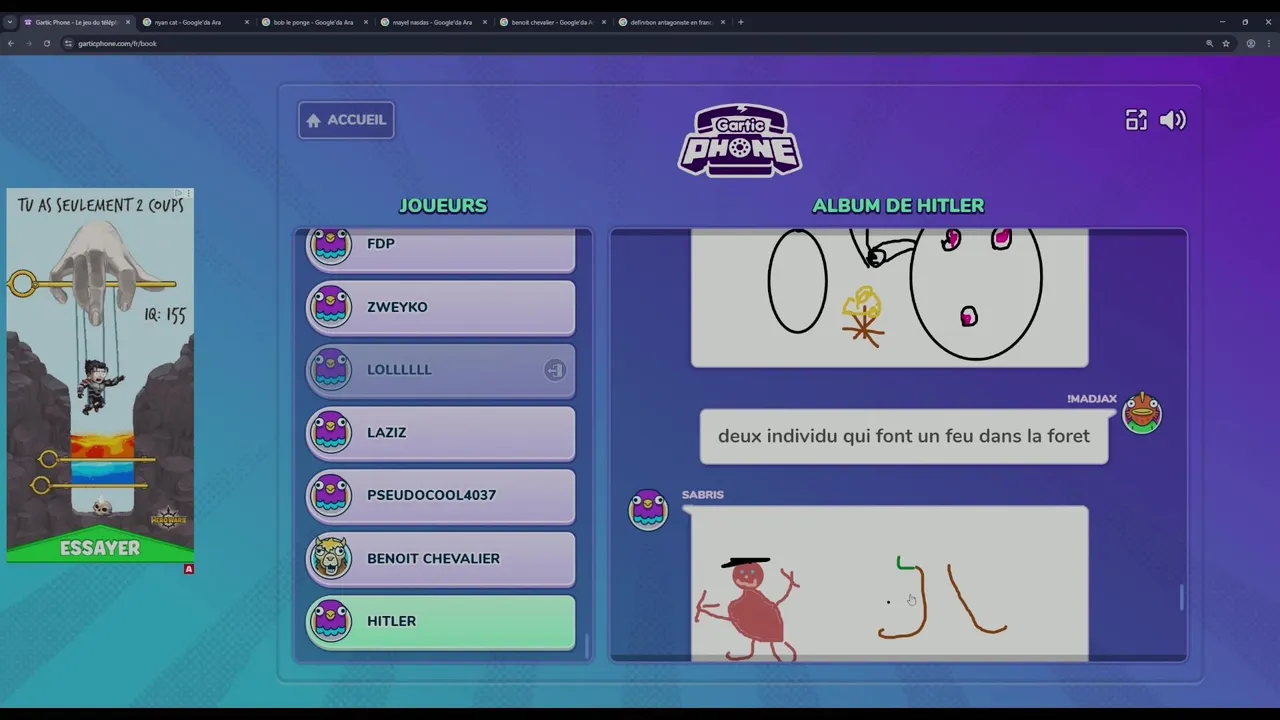Click the ad's red AdChoices icon
Viewport: 1280px width, 720px height.
188,569
